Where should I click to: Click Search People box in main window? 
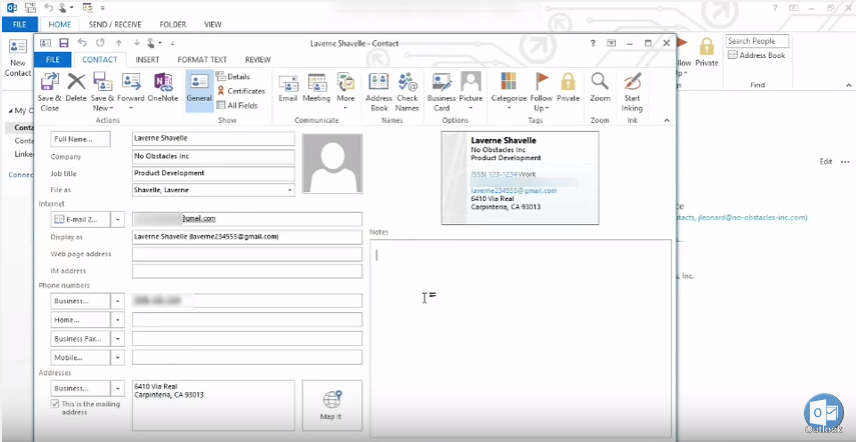[758, 41]
